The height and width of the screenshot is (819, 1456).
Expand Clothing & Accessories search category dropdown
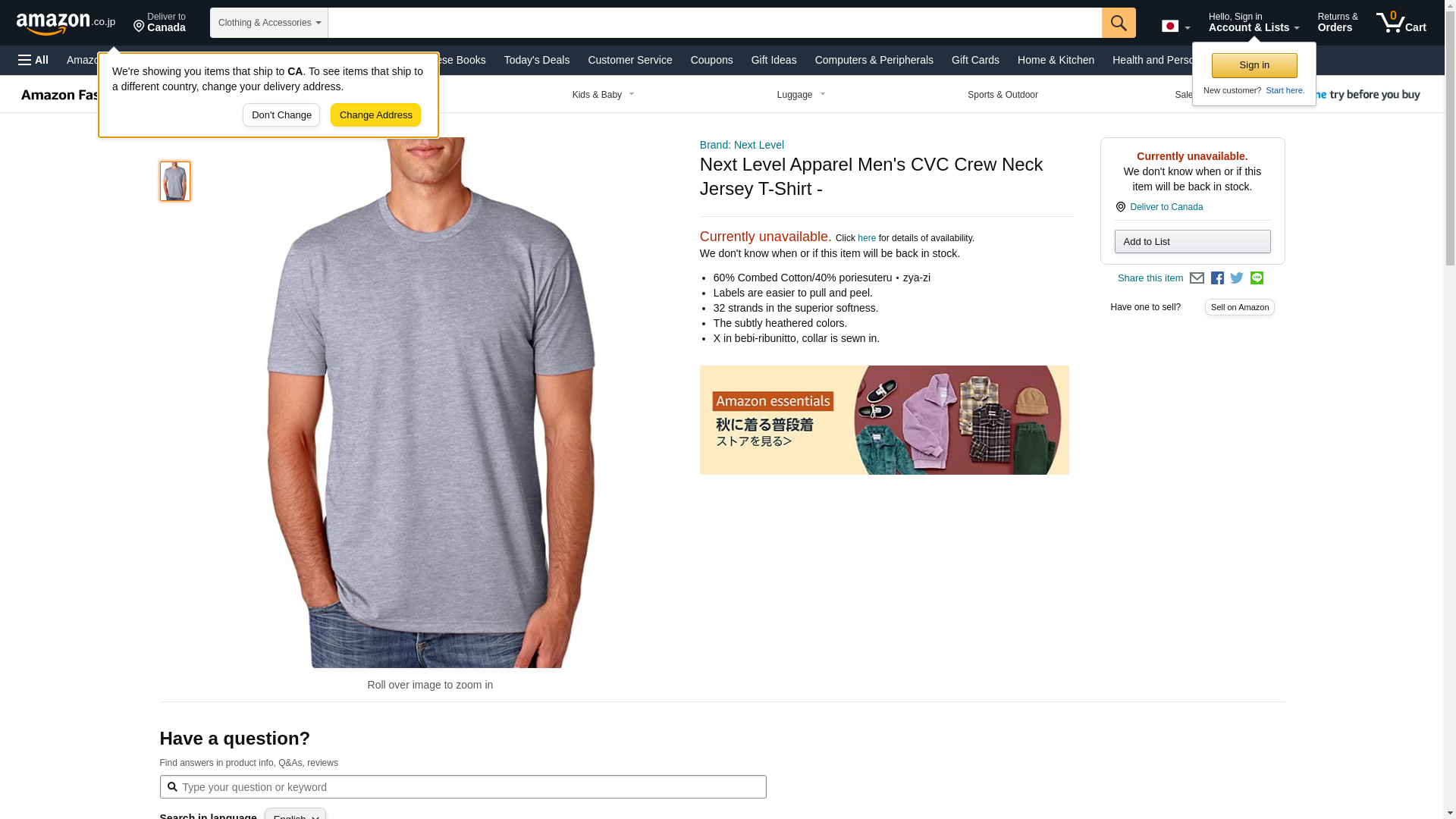coord(269,23)
